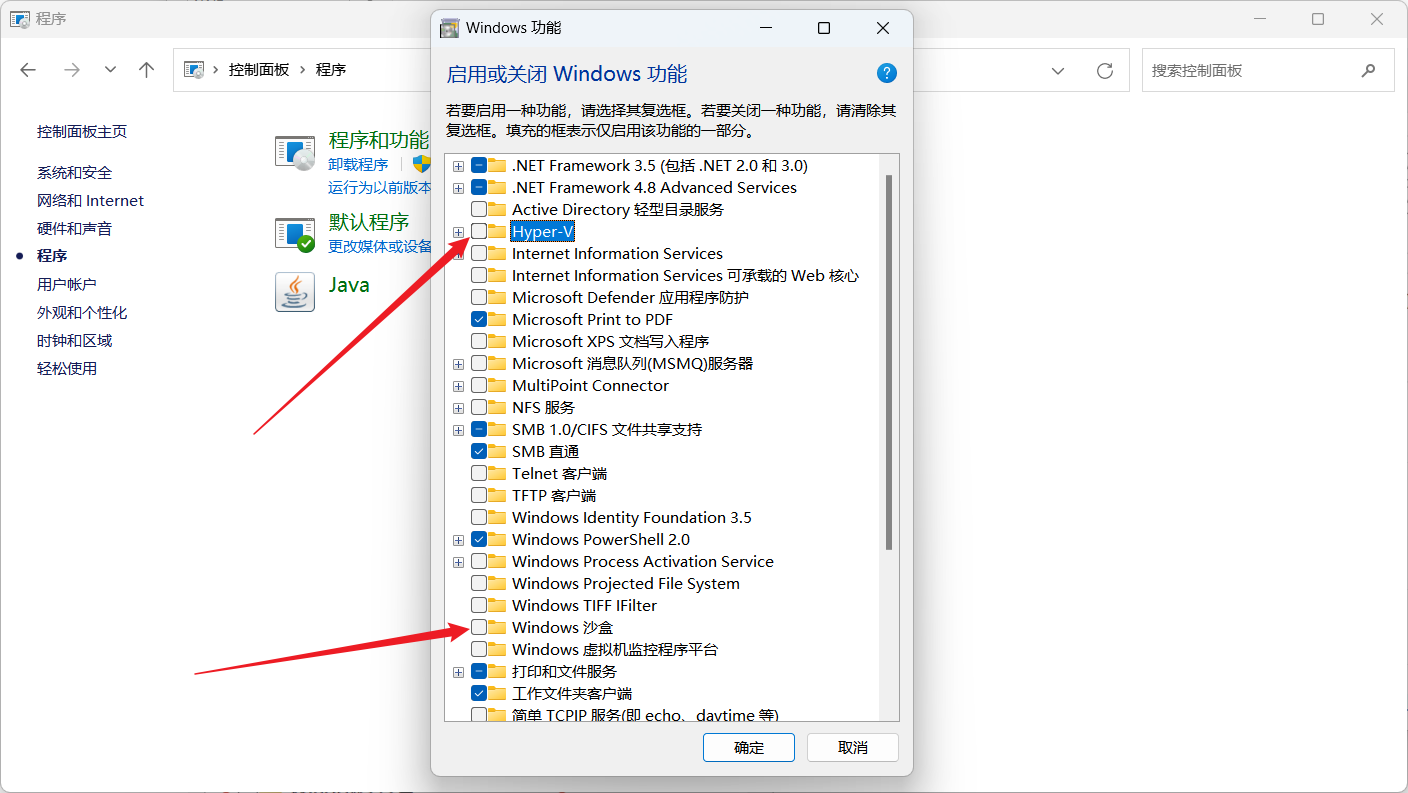Screen dimensions: 1408x793
Task: Click the forward navigation arrow
Action: click(x=71, y=70)
